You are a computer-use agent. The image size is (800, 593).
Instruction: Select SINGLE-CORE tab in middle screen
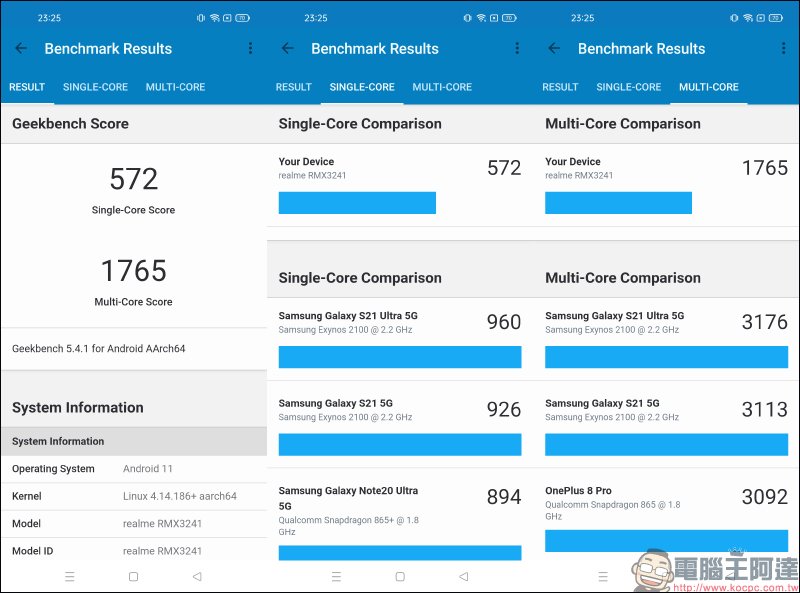click(362, 87)
